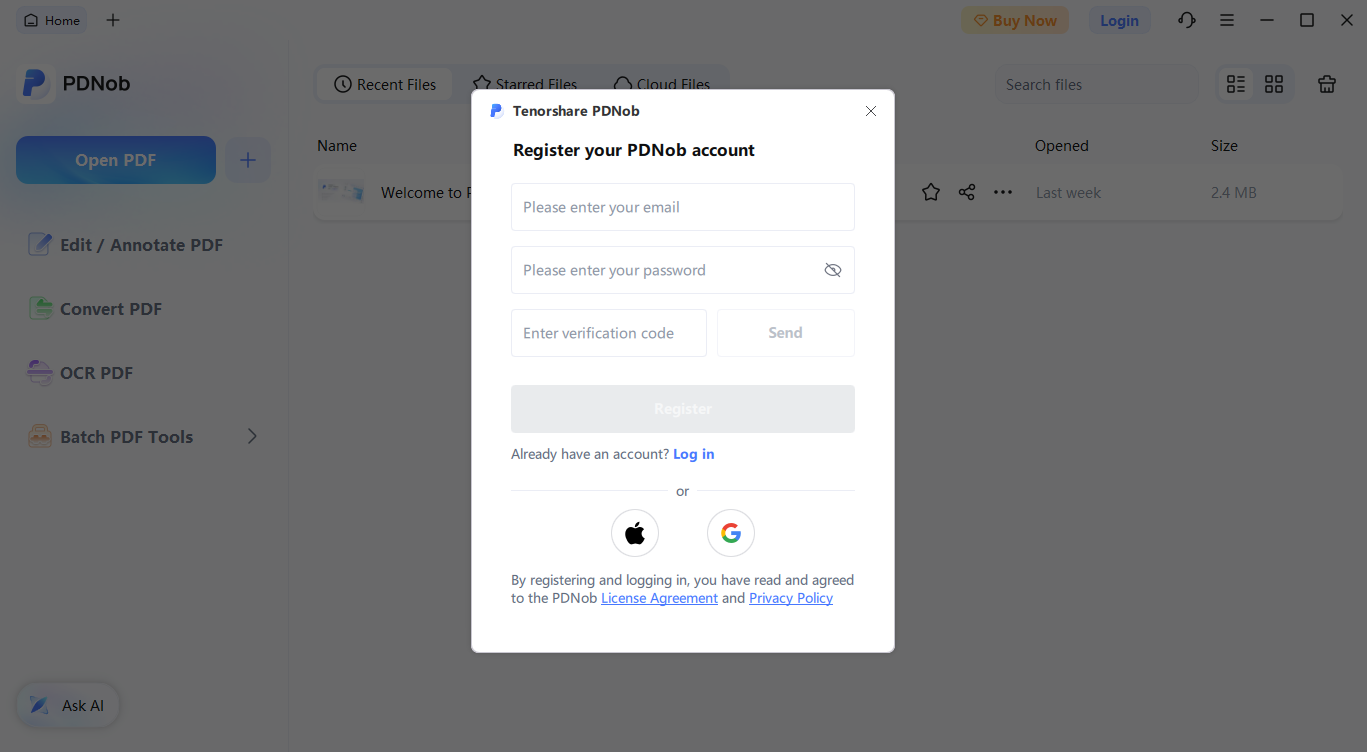Screen dimensions: 1367x752
Task: Open the share options for the file
Action: click(966, 192)
